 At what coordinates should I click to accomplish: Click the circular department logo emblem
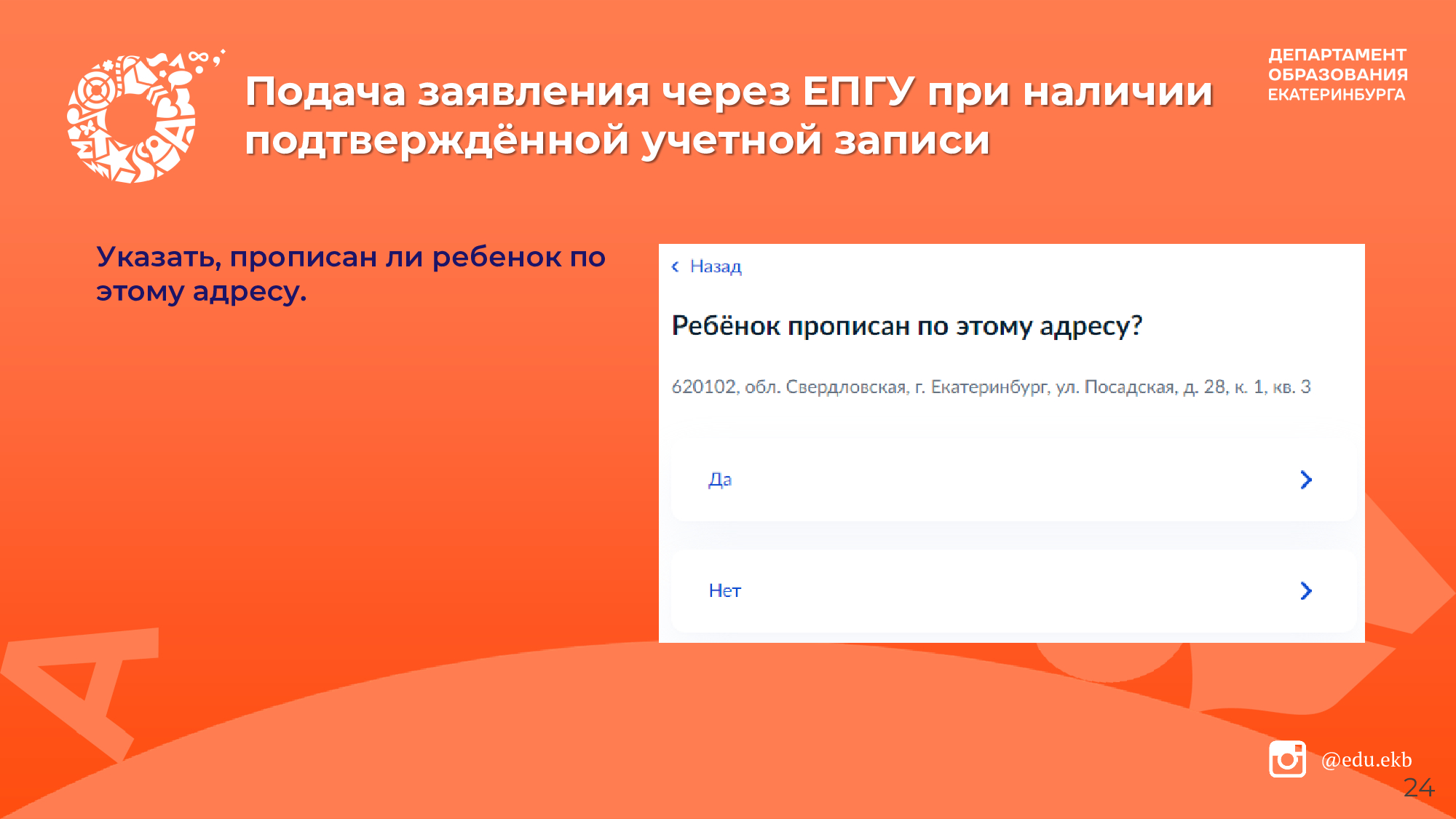pos(132,118)
